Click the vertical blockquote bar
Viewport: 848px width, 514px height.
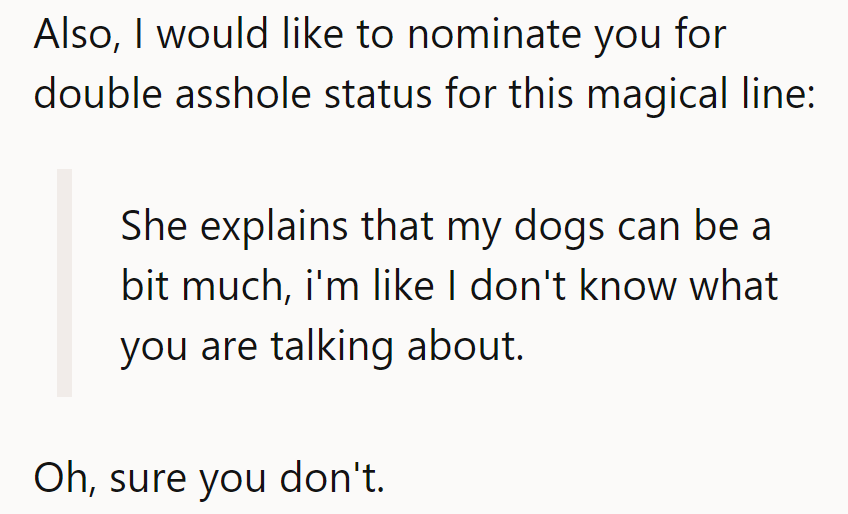(x=64, y=283)
